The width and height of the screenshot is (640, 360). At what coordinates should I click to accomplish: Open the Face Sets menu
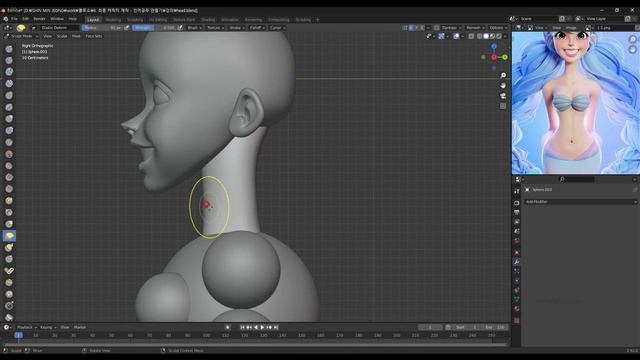94,36
